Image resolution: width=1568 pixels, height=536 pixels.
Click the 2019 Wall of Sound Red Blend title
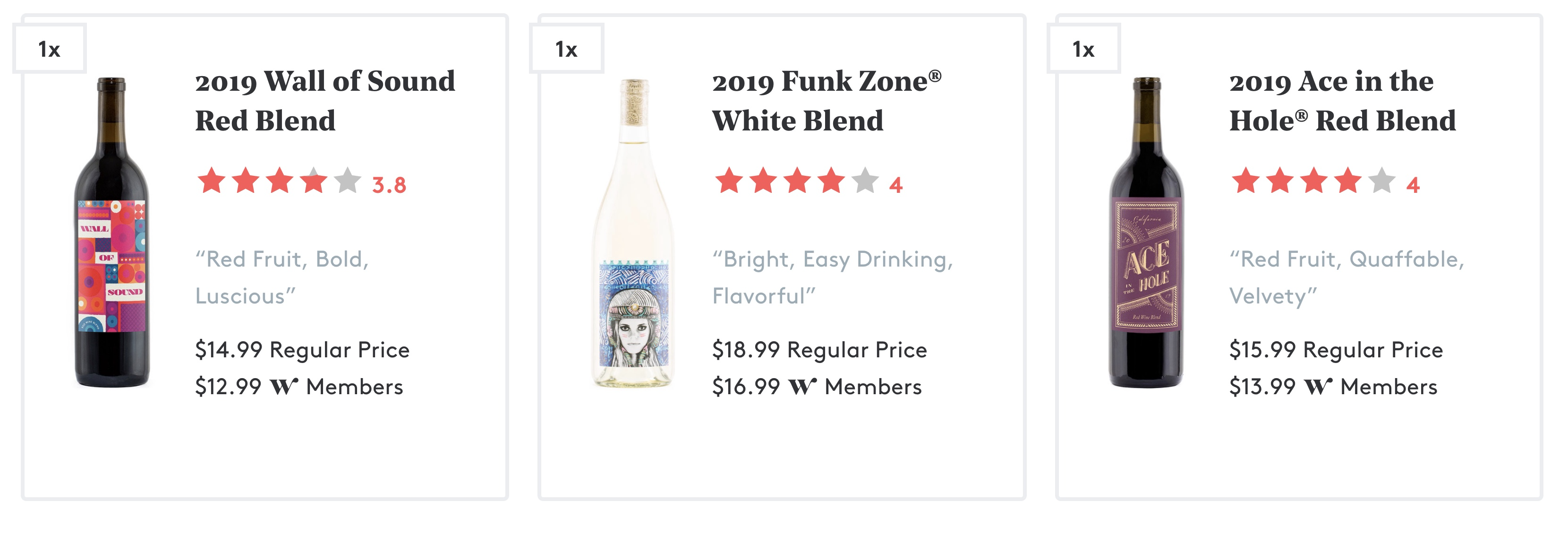click(x=325, y=101)
